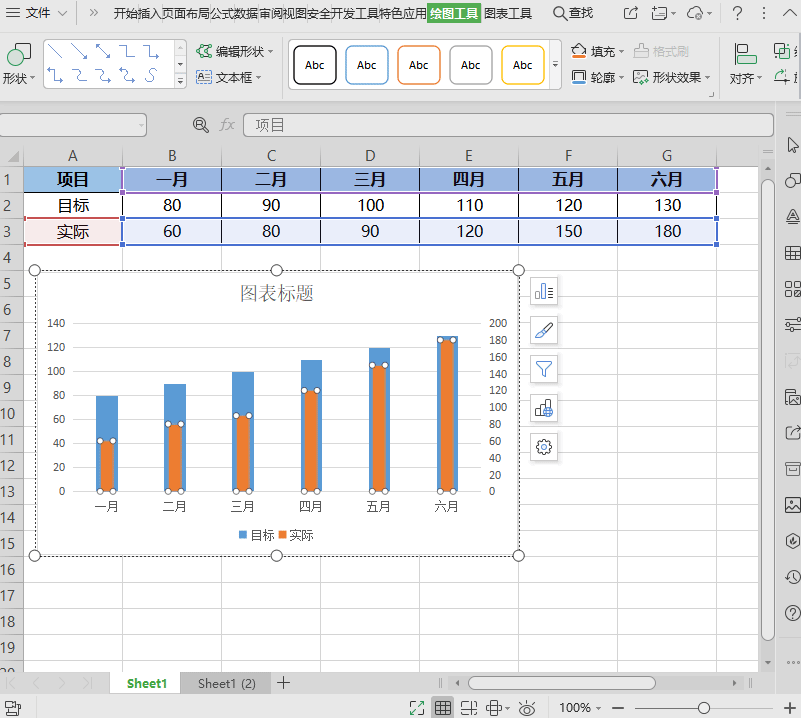
Task: Click the zoom magnifier icon beside fx
Action: [200, 125]
